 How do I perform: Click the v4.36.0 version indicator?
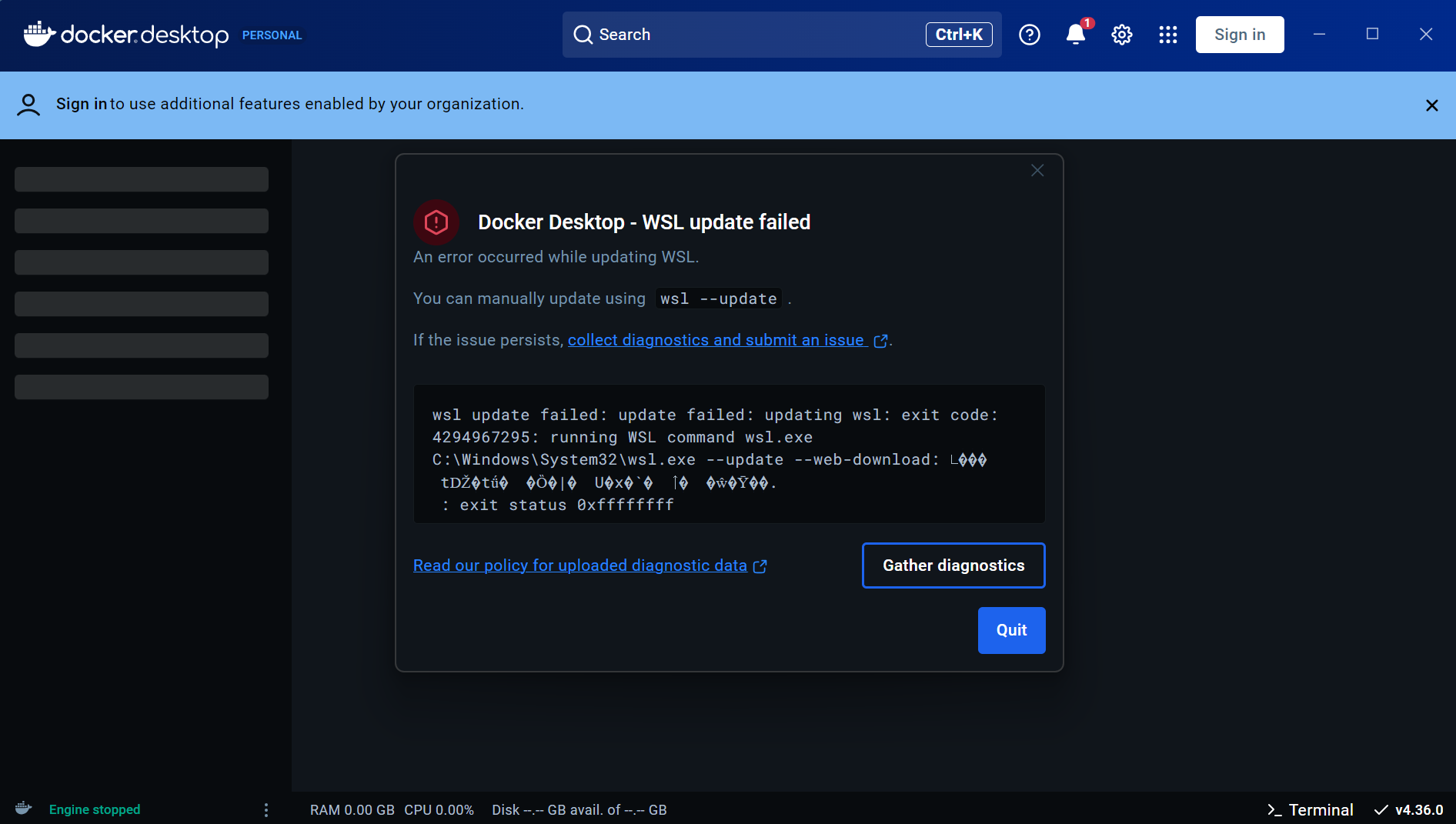(1419, 810)
